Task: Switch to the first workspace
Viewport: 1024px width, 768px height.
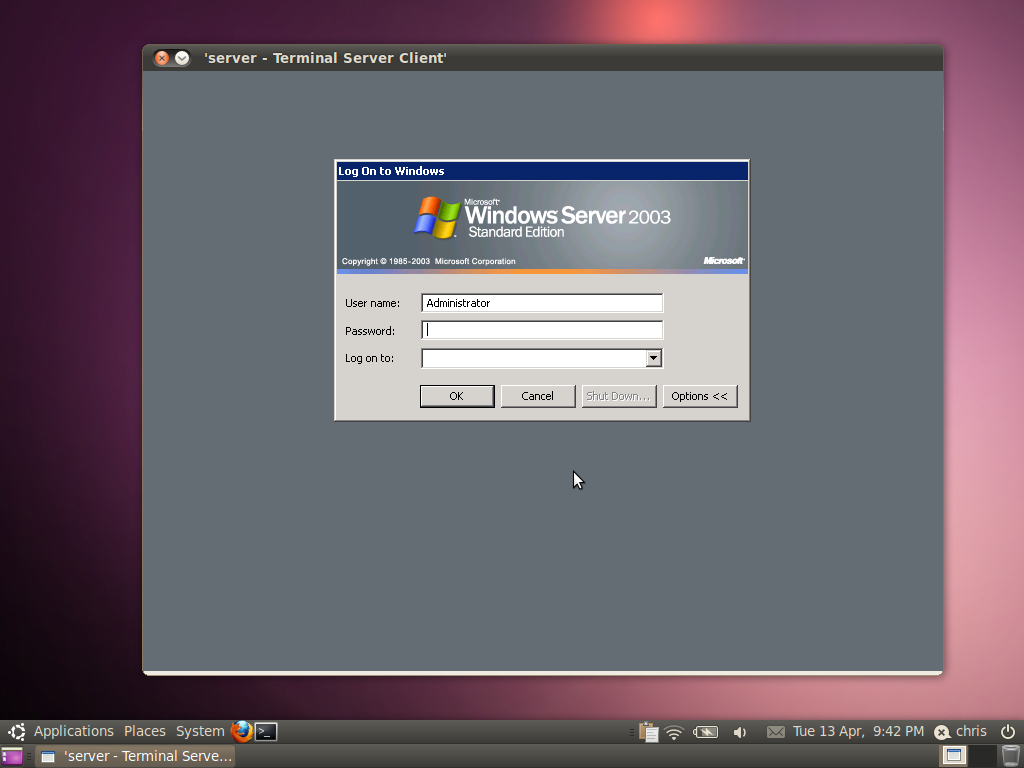Action: 954,756
